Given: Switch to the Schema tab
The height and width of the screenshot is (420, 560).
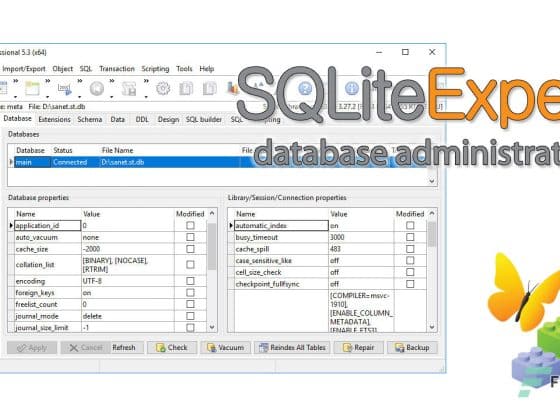Looking at the screenshot, I should point(90,119).
